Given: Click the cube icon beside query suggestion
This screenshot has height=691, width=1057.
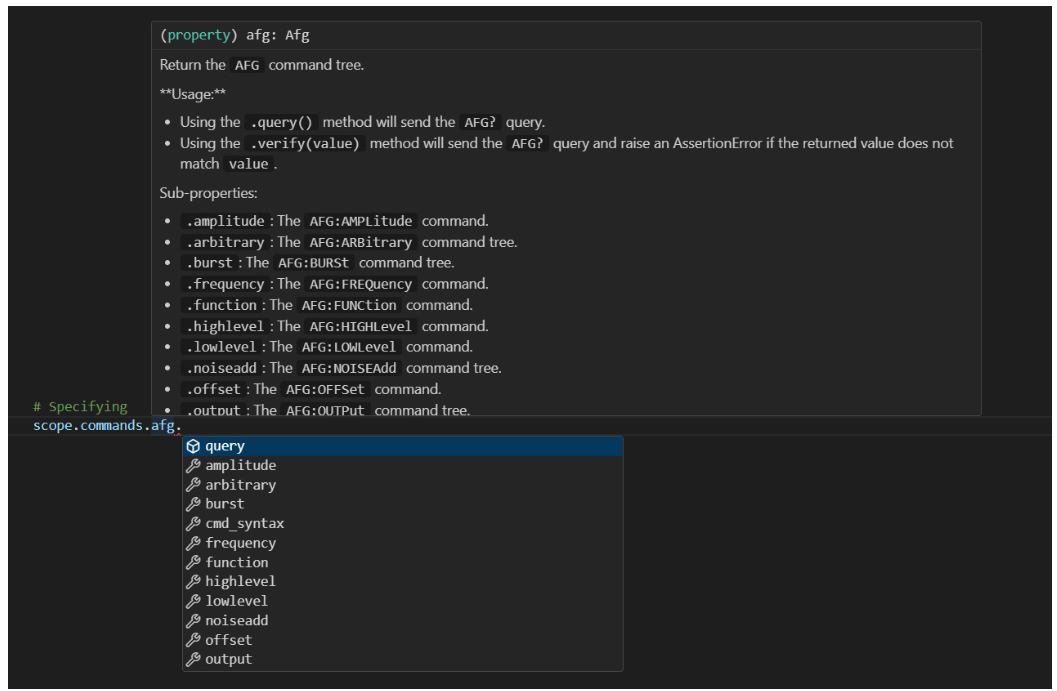Looking at the screenshot, I should 194,446.
